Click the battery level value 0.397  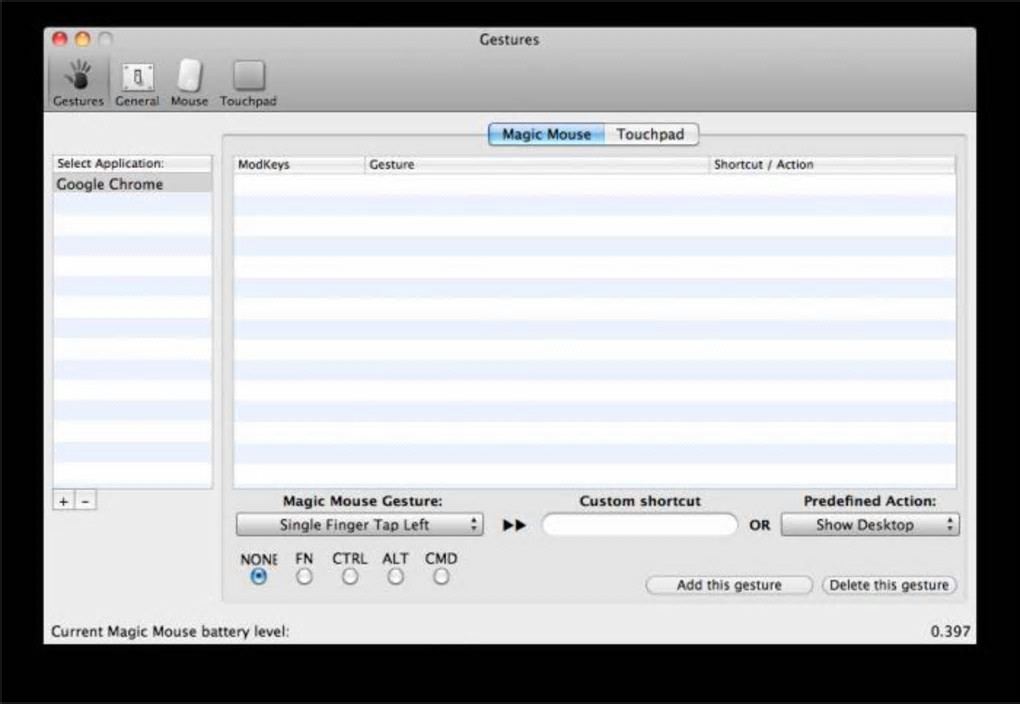pyautogui.click(x=950, y=631)
